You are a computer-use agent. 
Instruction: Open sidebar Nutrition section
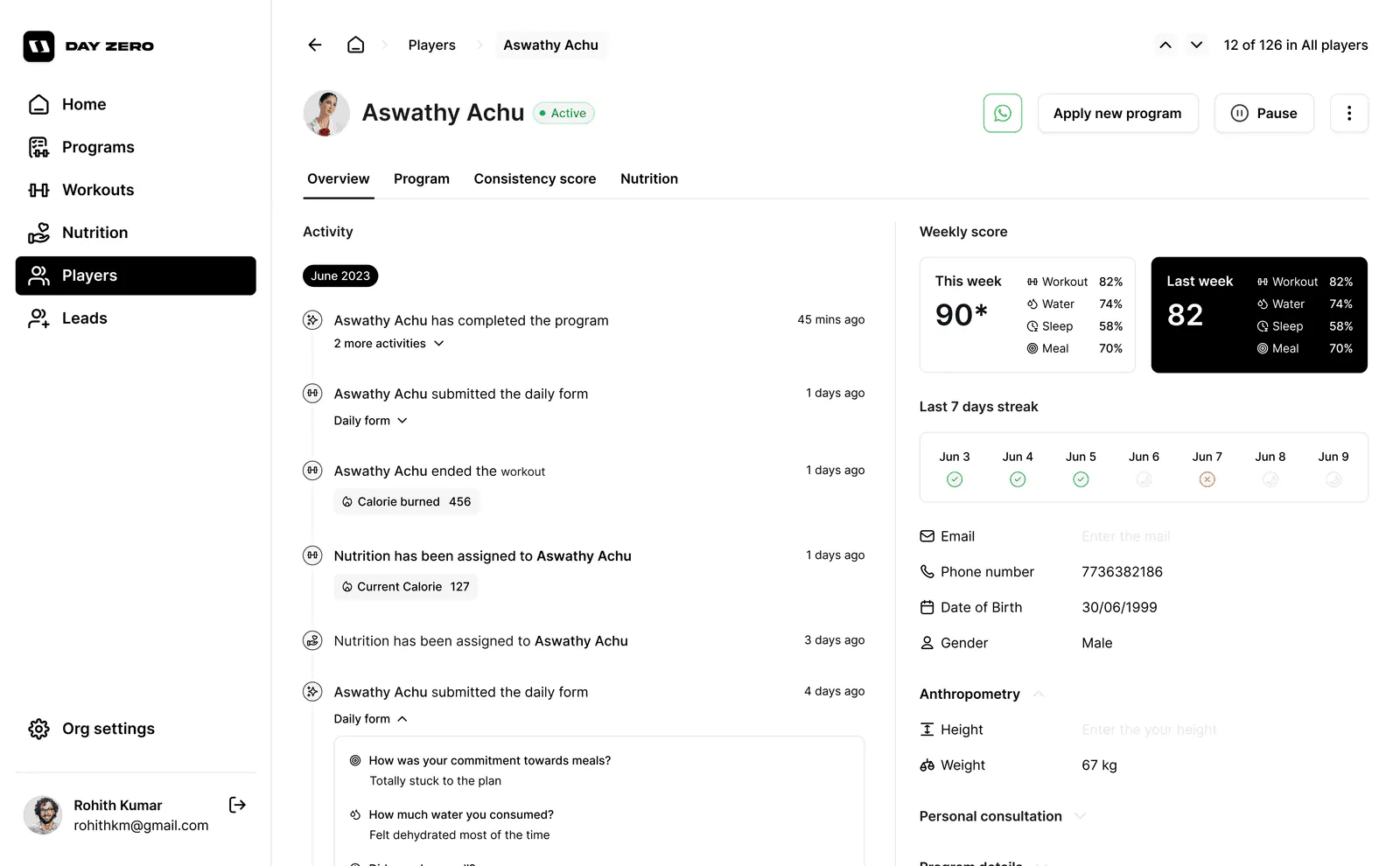(x=136, y=233)
